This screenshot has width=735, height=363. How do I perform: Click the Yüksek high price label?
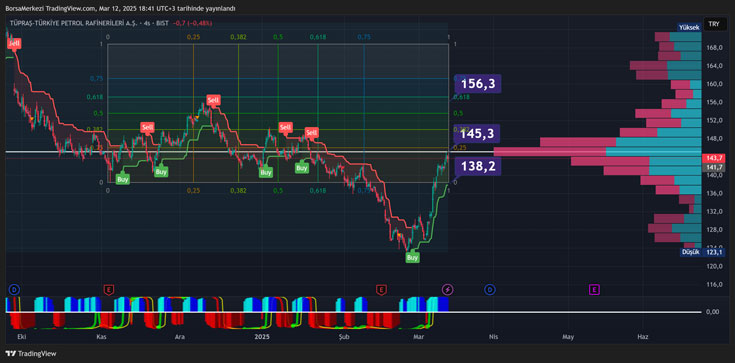click(x=689, y=27)
